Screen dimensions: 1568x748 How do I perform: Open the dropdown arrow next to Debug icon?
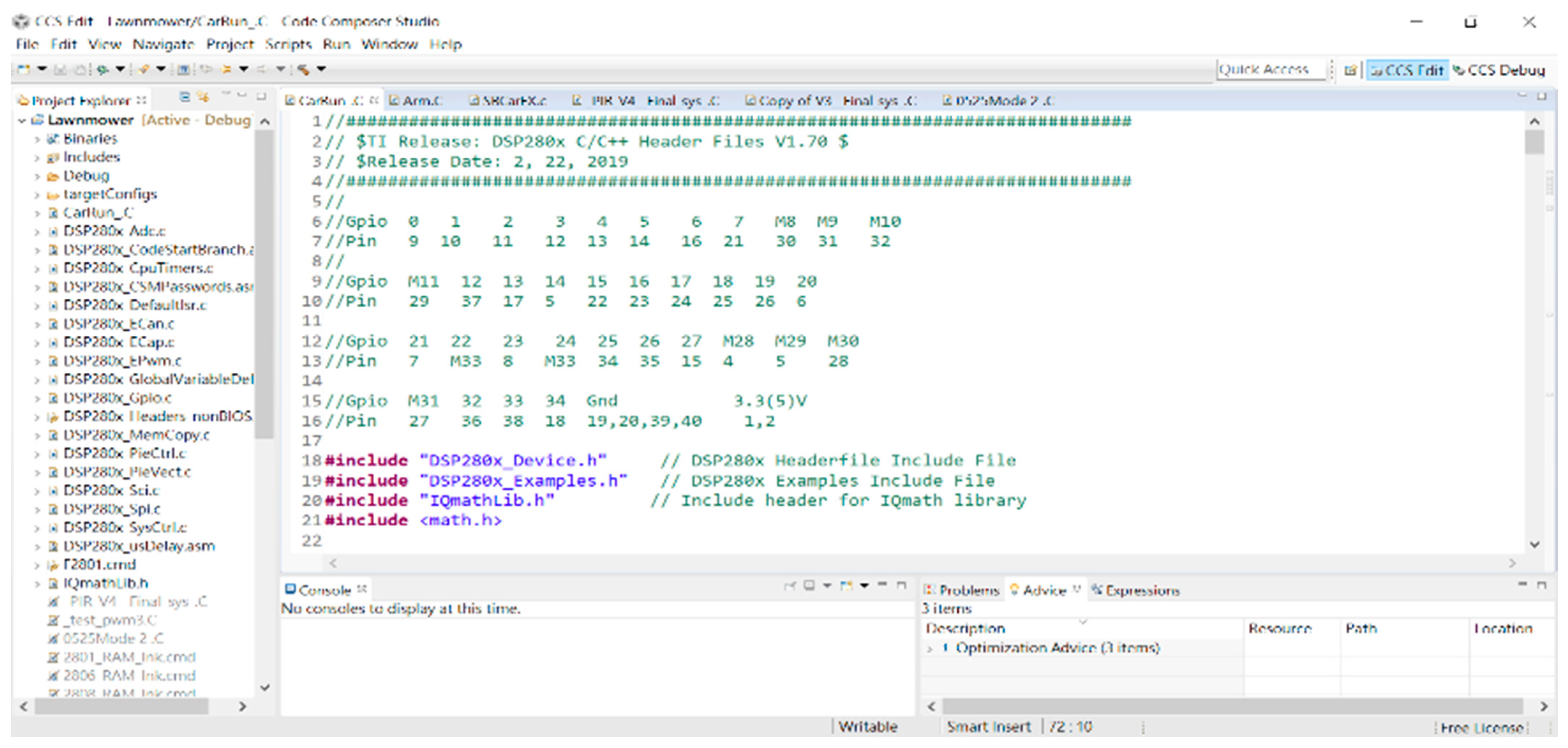[121, 69]
